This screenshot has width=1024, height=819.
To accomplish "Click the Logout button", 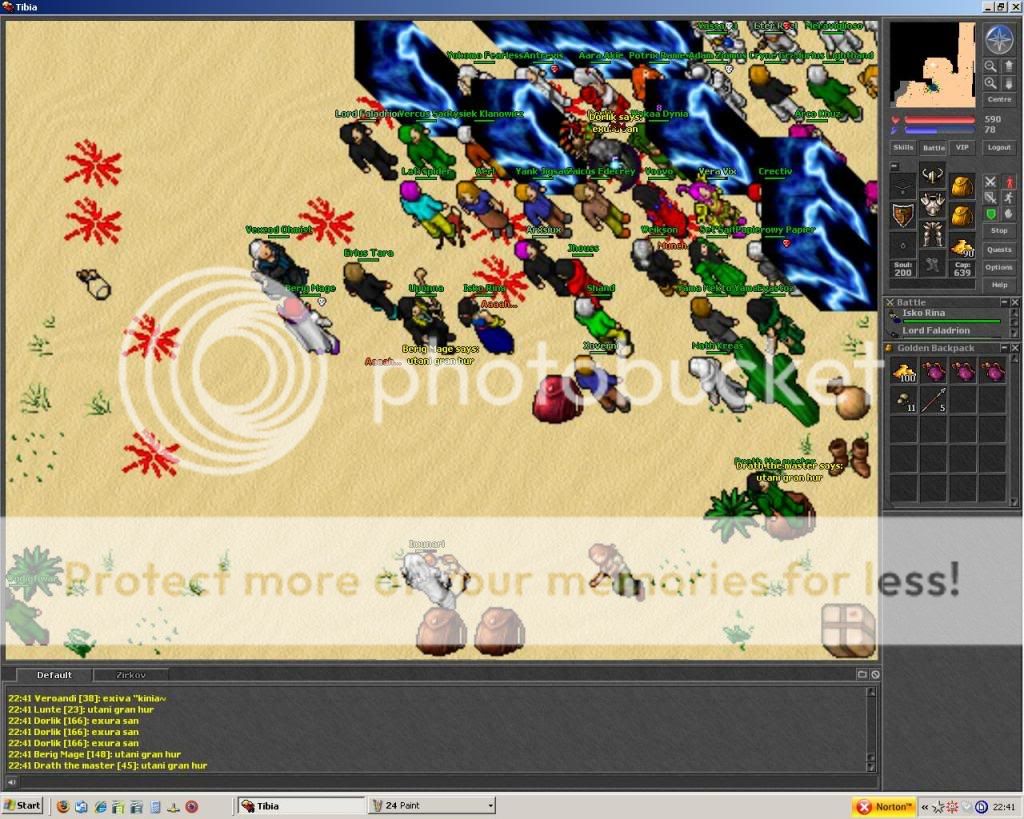I will [999, 148].
